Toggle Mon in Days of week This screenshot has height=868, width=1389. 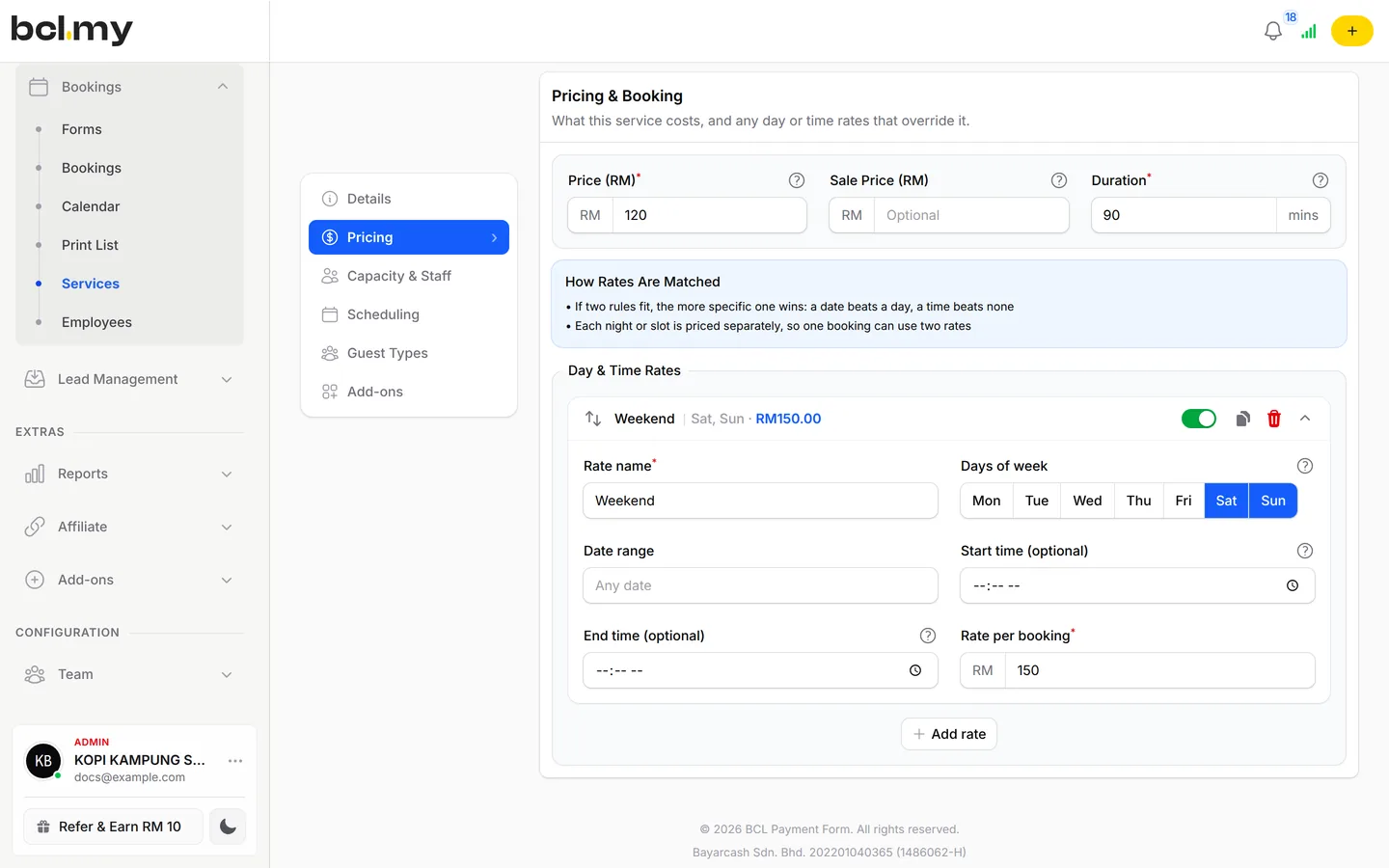pos(986,501)
